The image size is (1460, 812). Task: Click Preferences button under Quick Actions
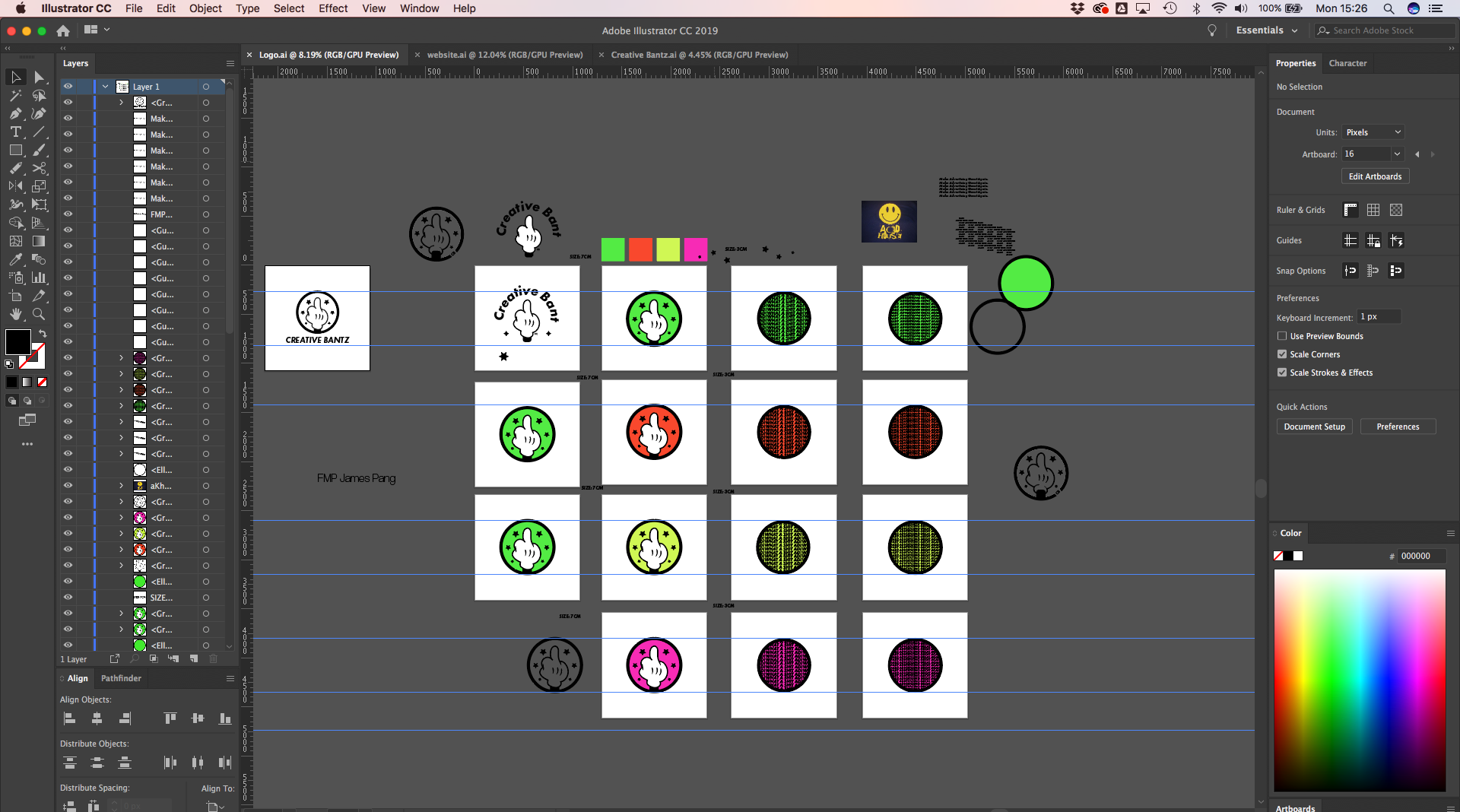tap(1398, 427)
